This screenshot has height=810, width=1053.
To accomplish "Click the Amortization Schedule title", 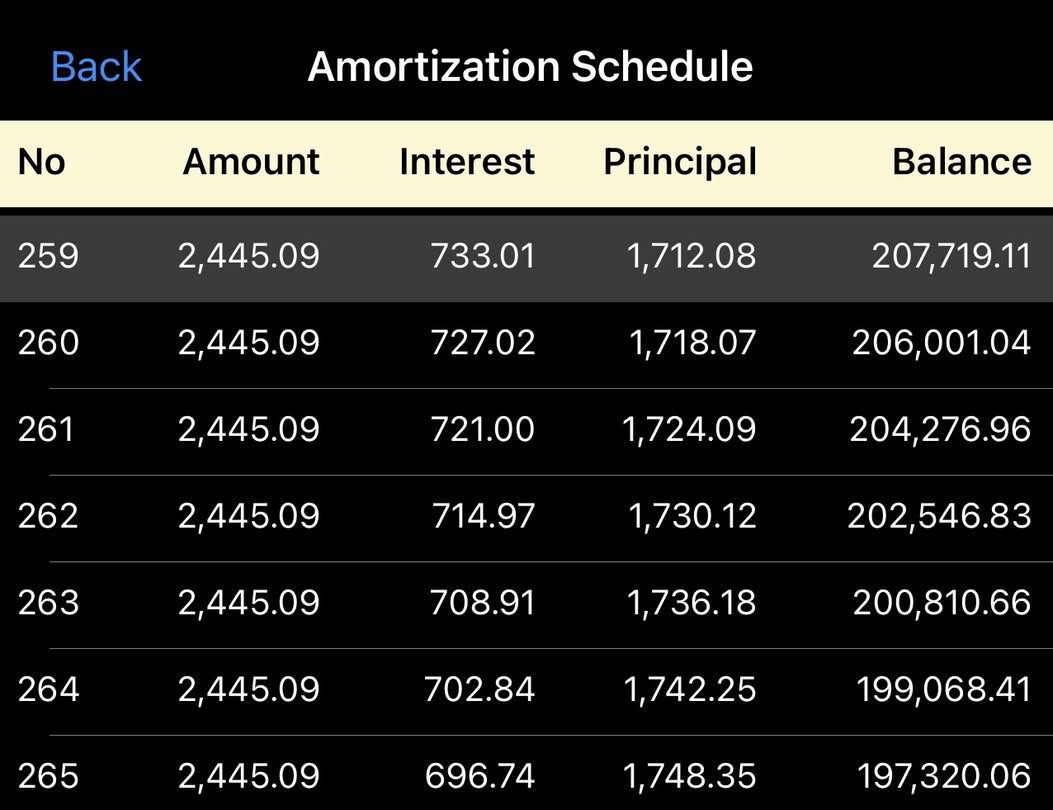I will [531, 66].
